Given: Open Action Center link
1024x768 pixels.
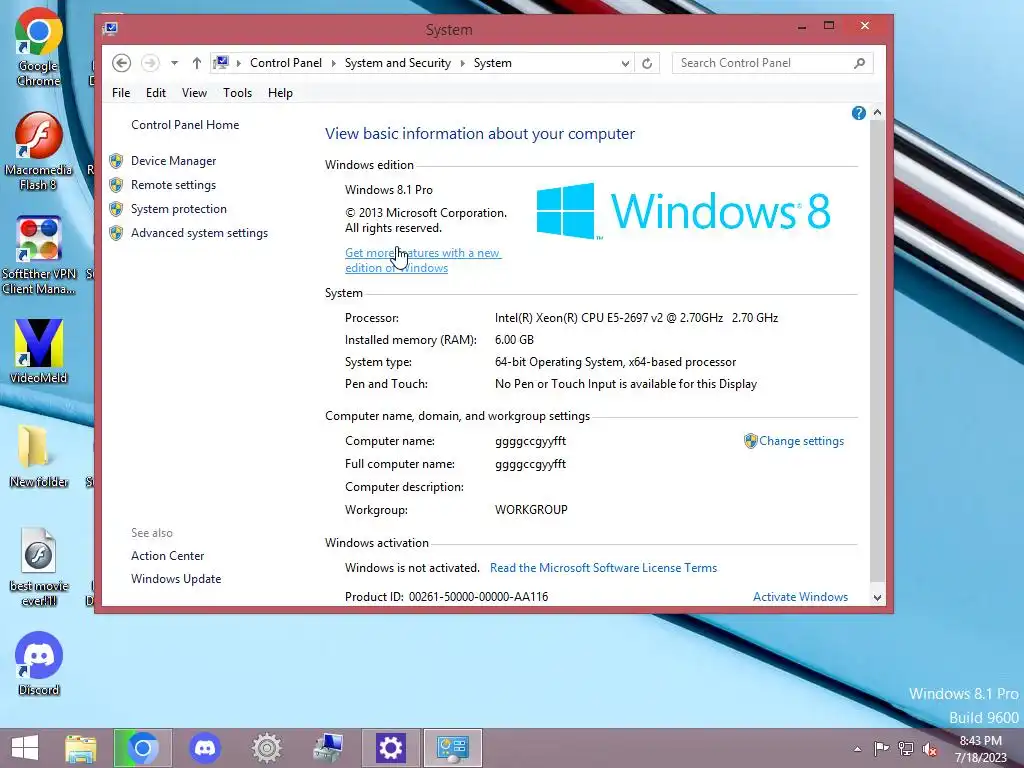Looking at the screenshot, I should tap(167, 556).
